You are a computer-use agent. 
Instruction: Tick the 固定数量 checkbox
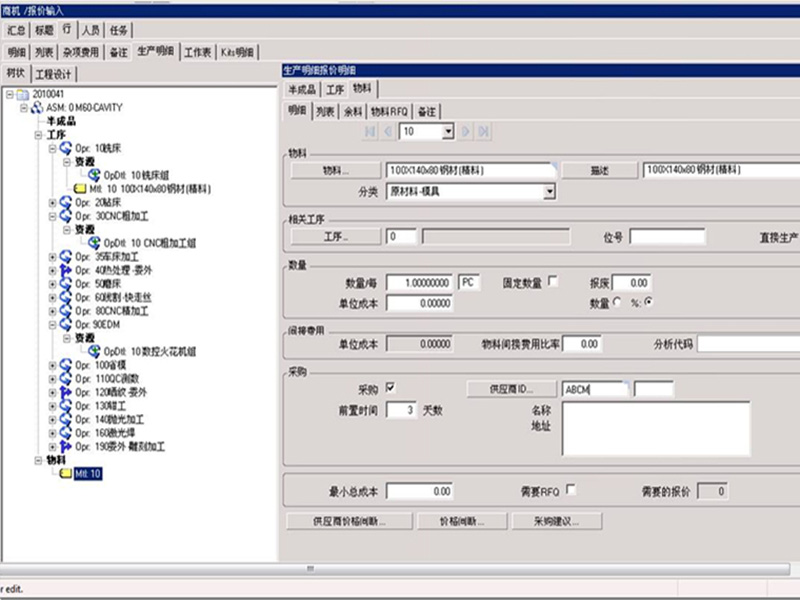pos(553,282)
